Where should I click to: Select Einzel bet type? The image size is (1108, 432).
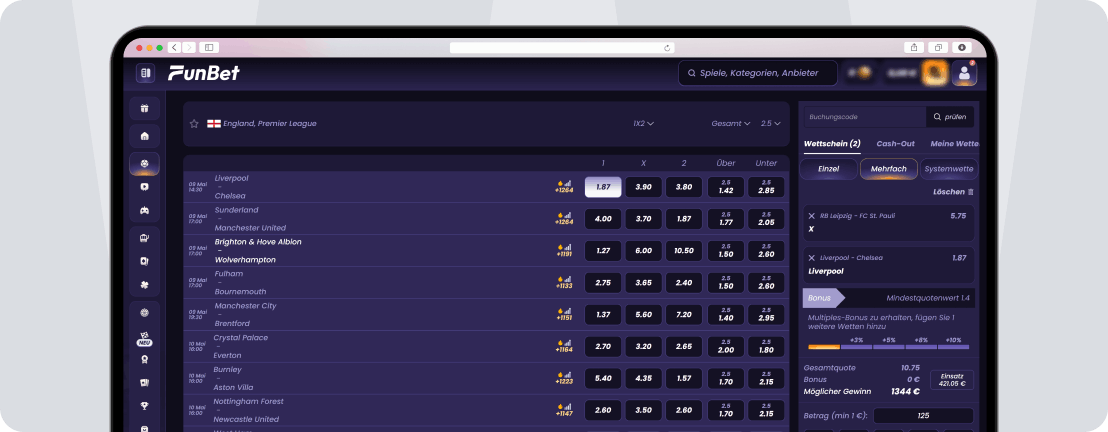coord(827,169)
